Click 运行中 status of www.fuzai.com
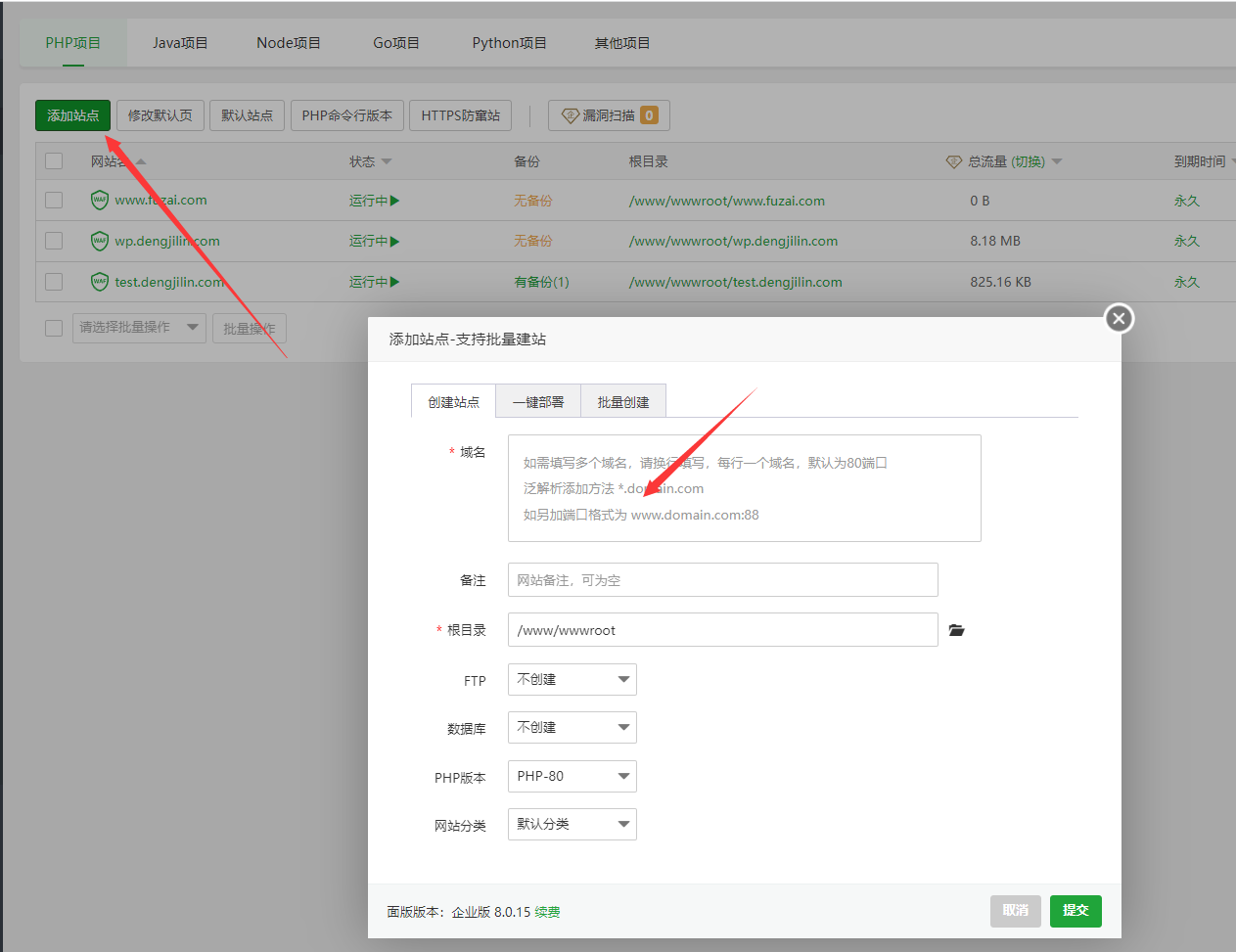 tap(375, 201)
